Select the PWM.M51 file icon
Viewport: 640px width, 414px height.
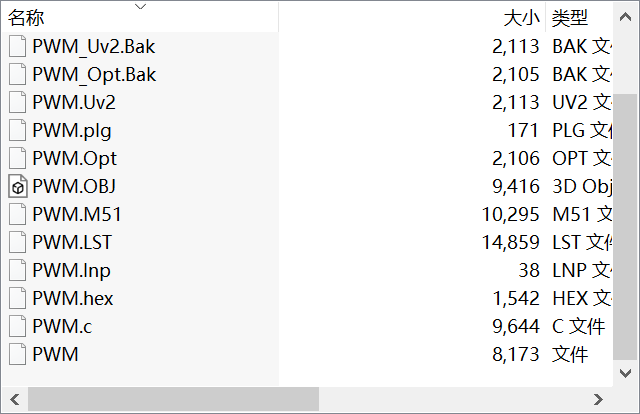coord(17,214)
